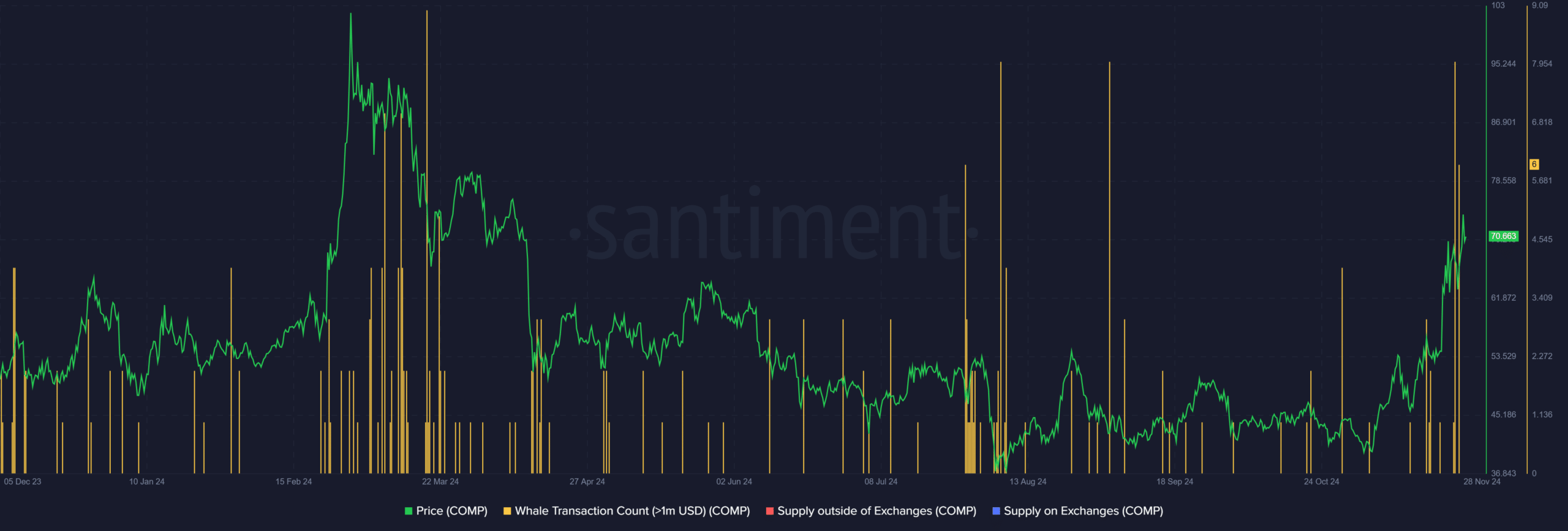Click the 86.901 price axis value
The image size is (1568, 531).
click(x=1504, y=122)
